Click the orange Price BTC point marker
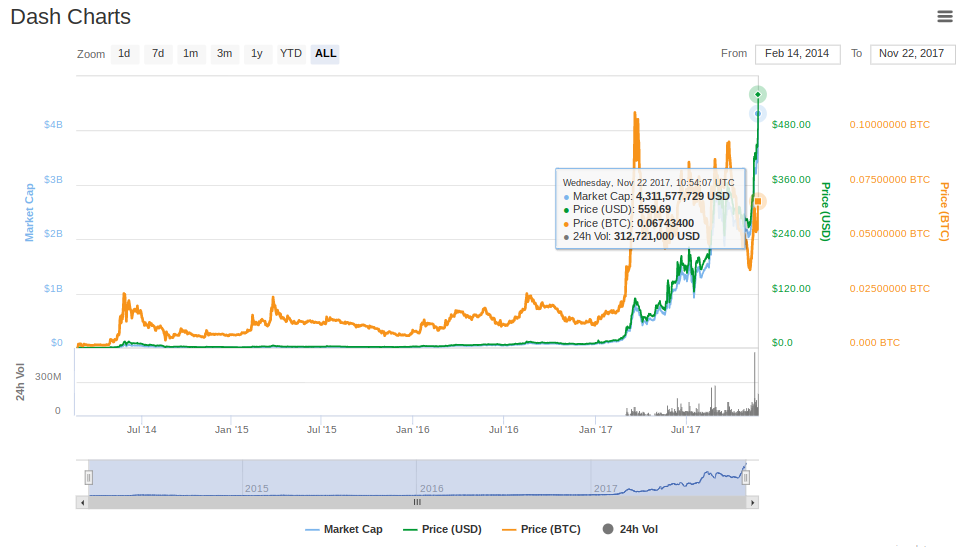This screenshot has height=547, width=974. point(758,201)
